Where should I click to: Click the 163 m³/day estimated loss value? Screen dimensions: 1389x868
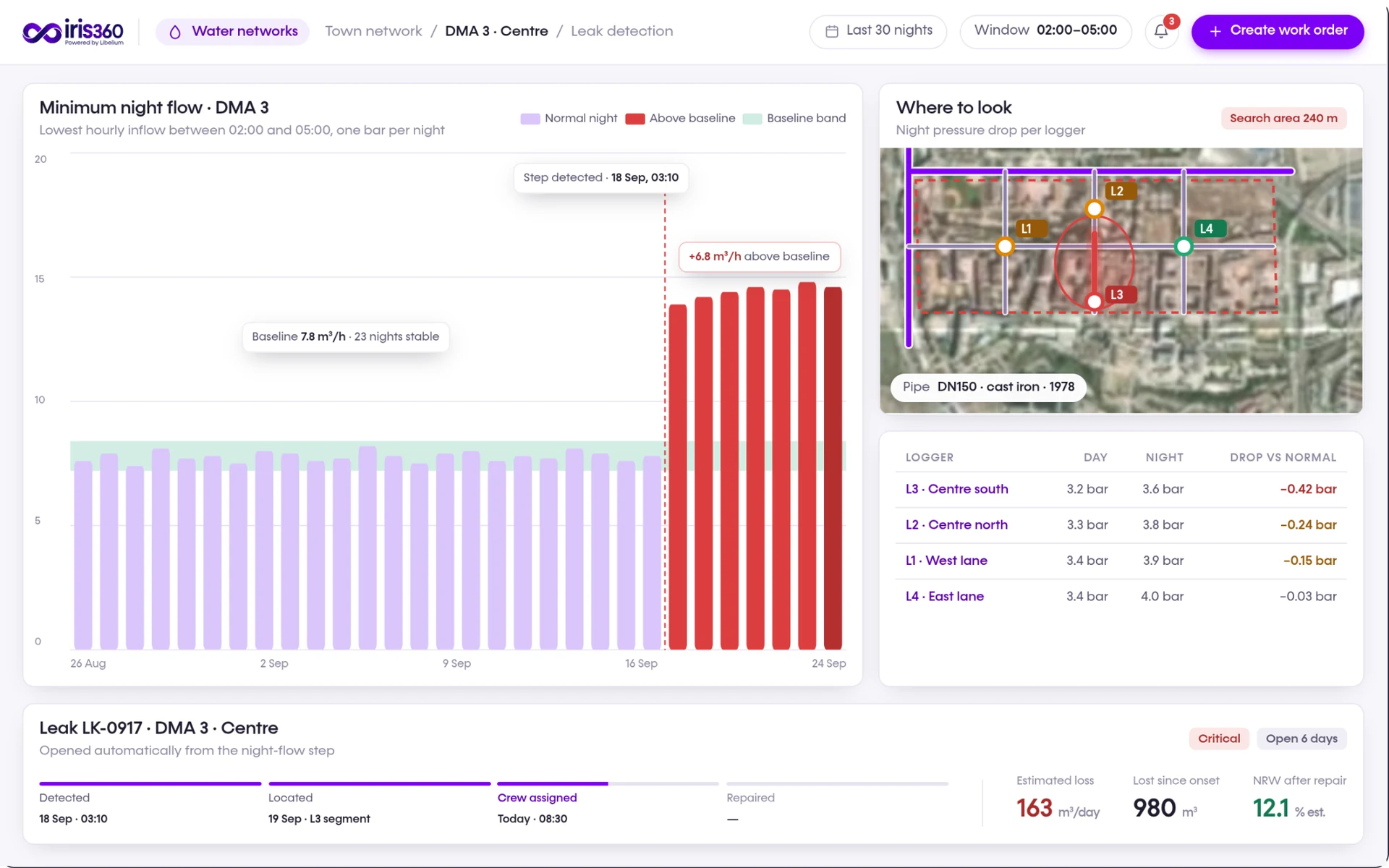[1058, 808]
